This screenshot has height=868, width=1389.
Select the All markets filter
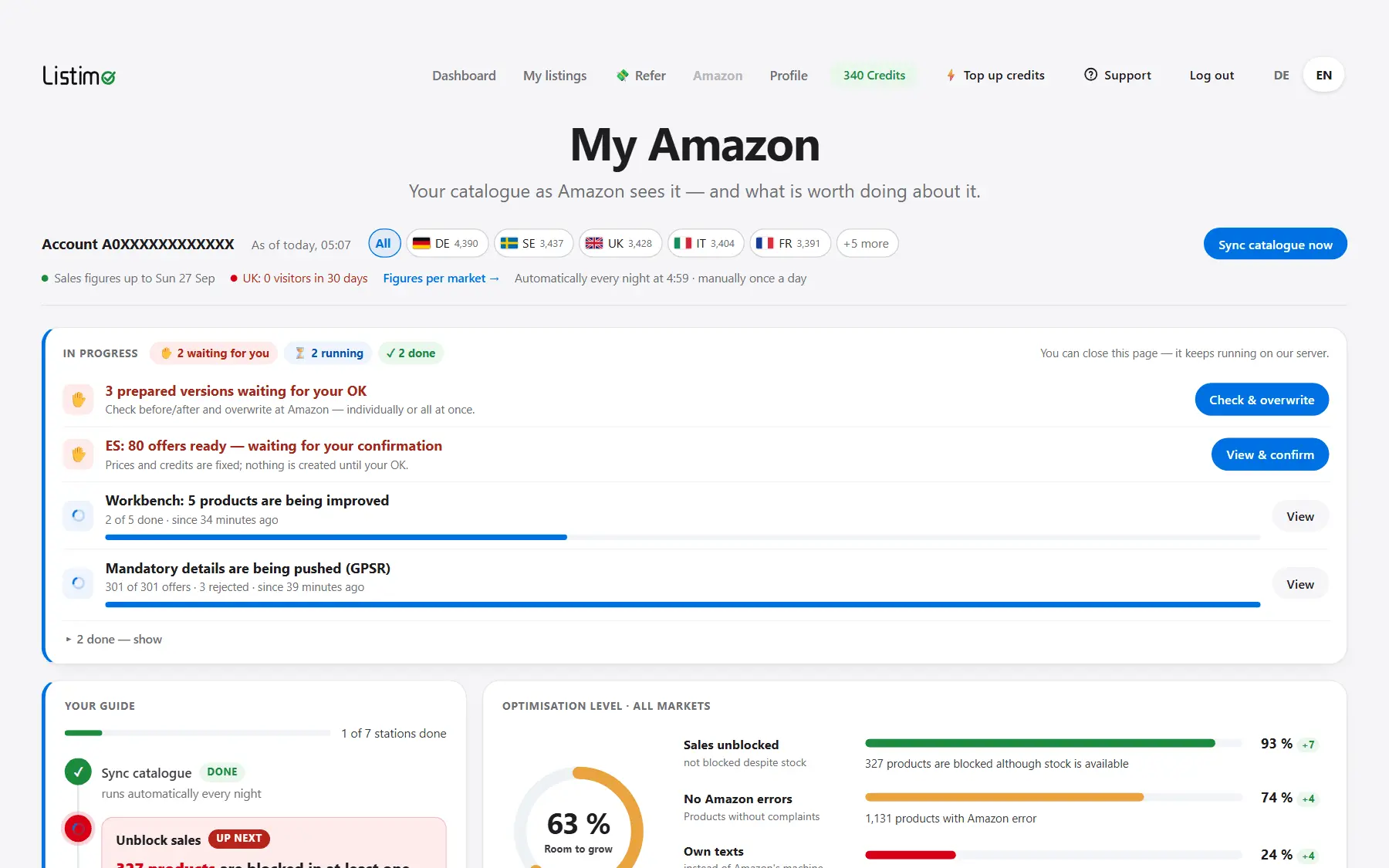pyautogui.click(x=384, y=244)
